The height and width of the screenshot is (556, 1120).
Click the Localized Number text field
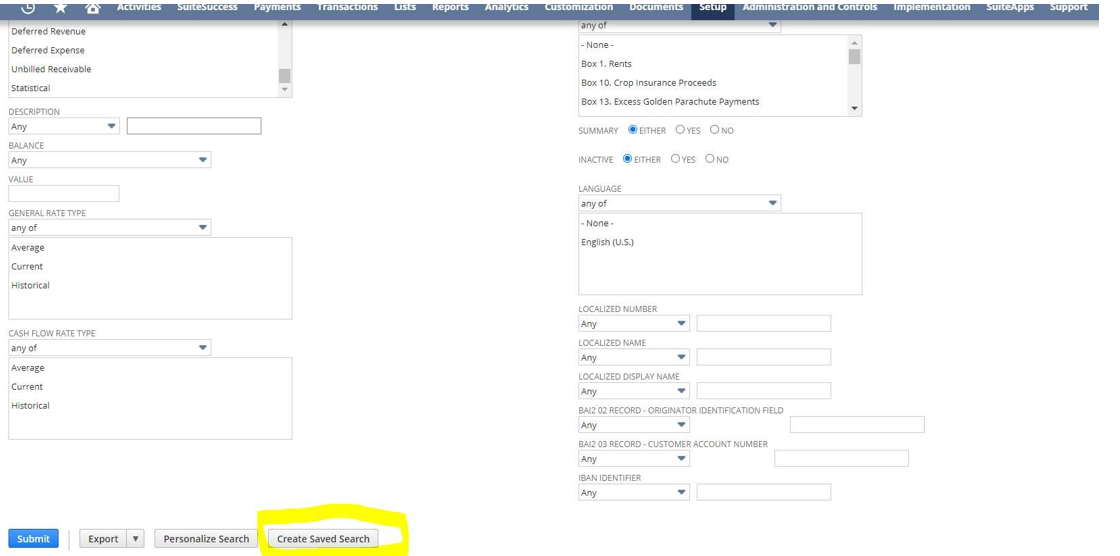click(x=764, y=323)
